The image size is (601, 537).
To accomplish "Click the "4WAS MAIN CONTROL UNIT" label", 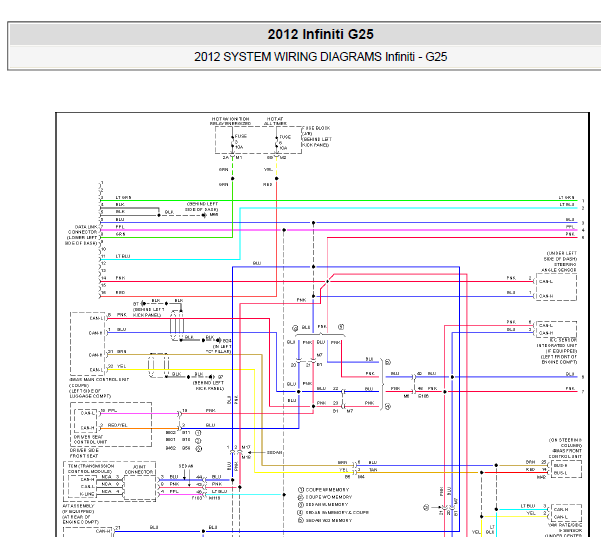I will coord(99,379).
